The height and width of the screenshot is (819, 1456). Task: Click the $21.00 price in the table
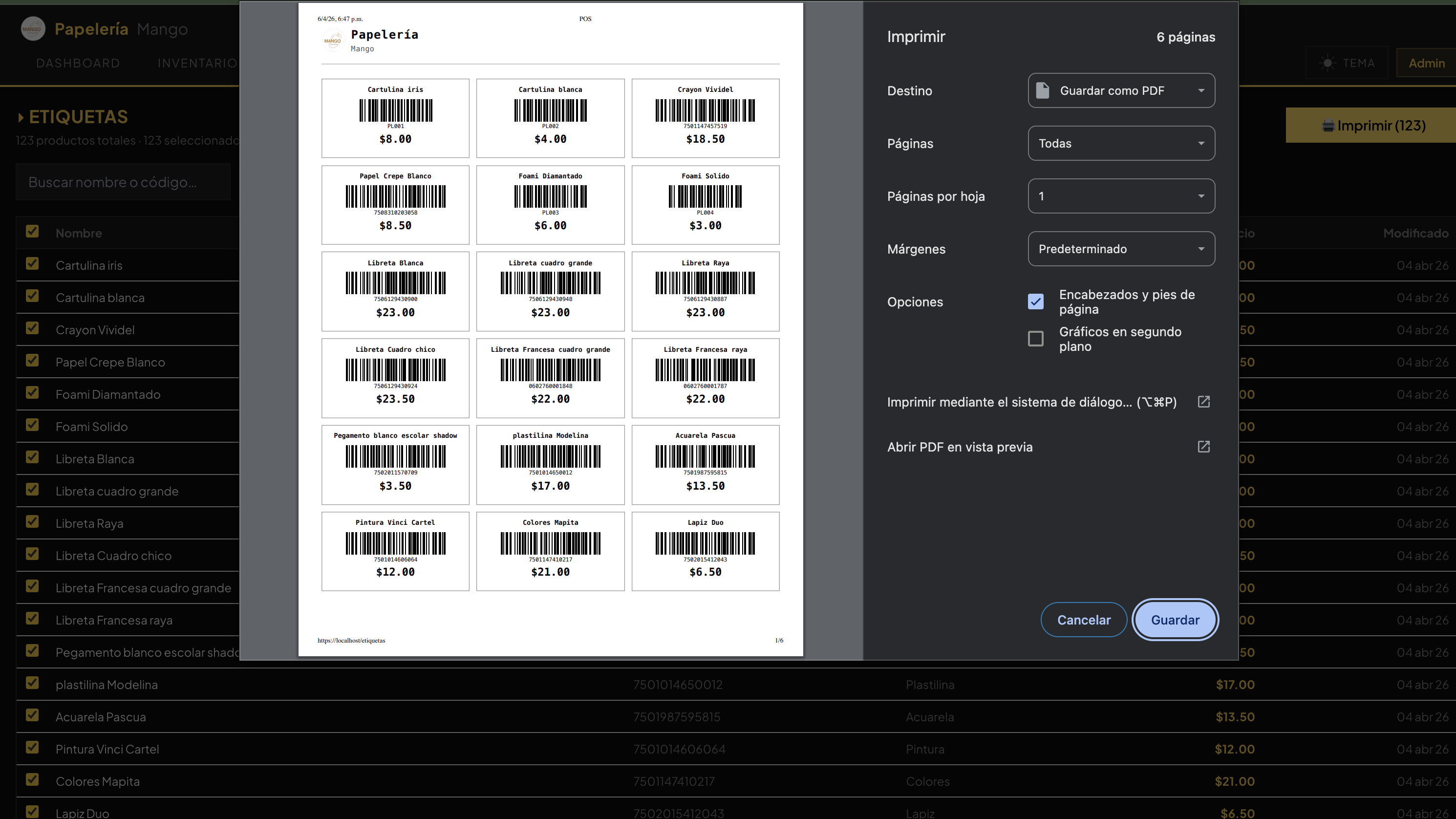click(x=1235, y=781)
